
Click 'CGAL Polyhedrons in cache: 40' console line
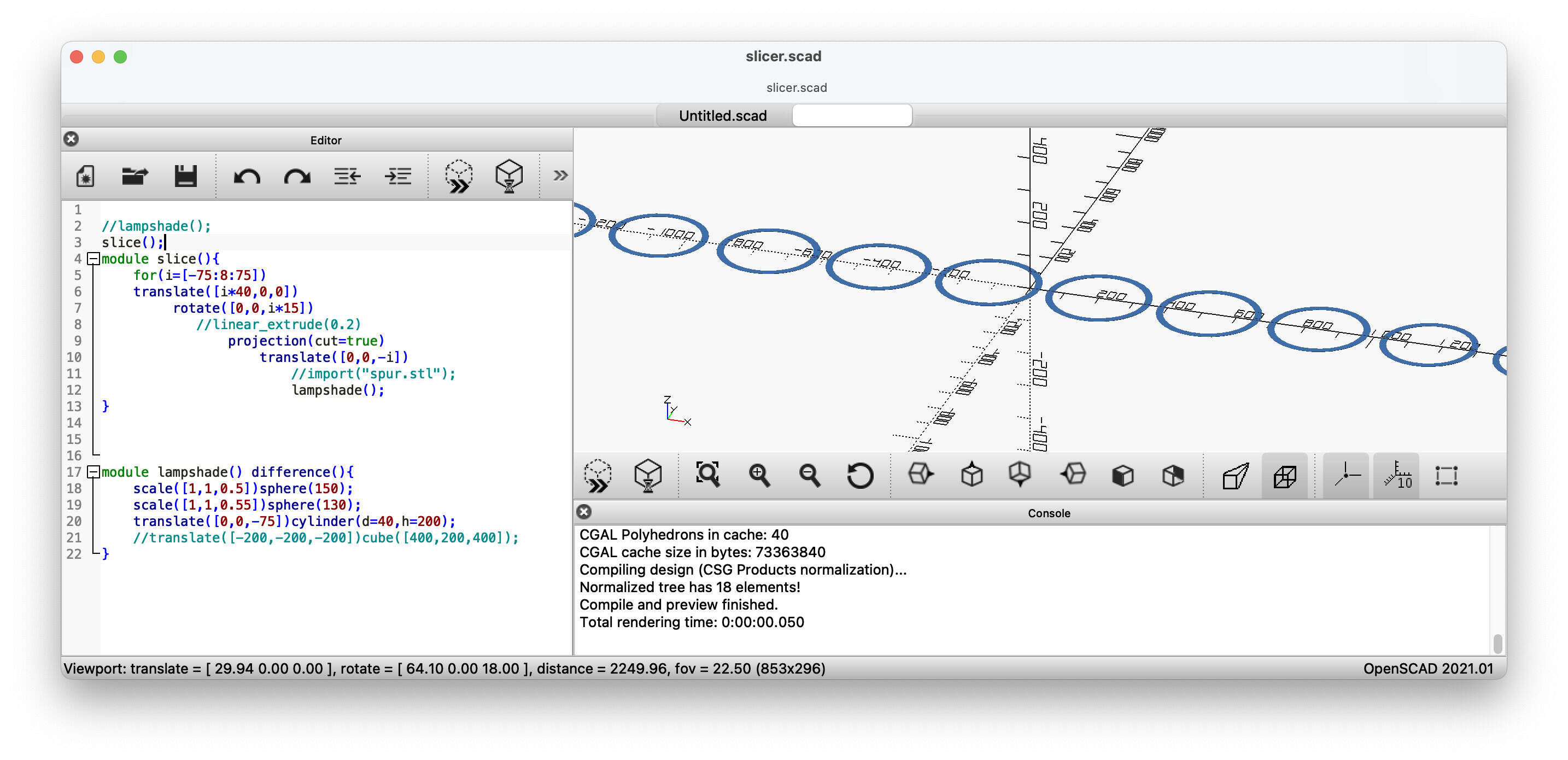click(683, 535)
